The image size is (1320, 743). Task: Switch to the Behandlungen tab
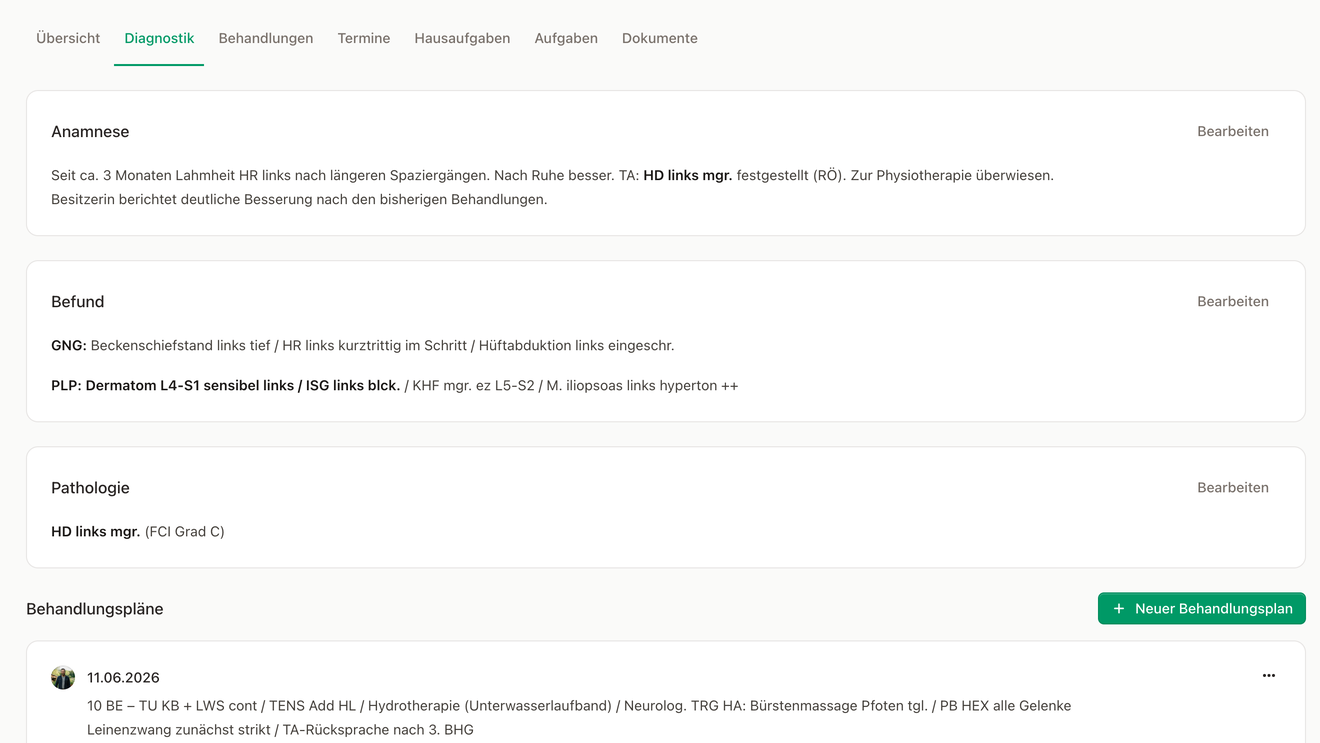pyautogui.click(x=266, y=38)
